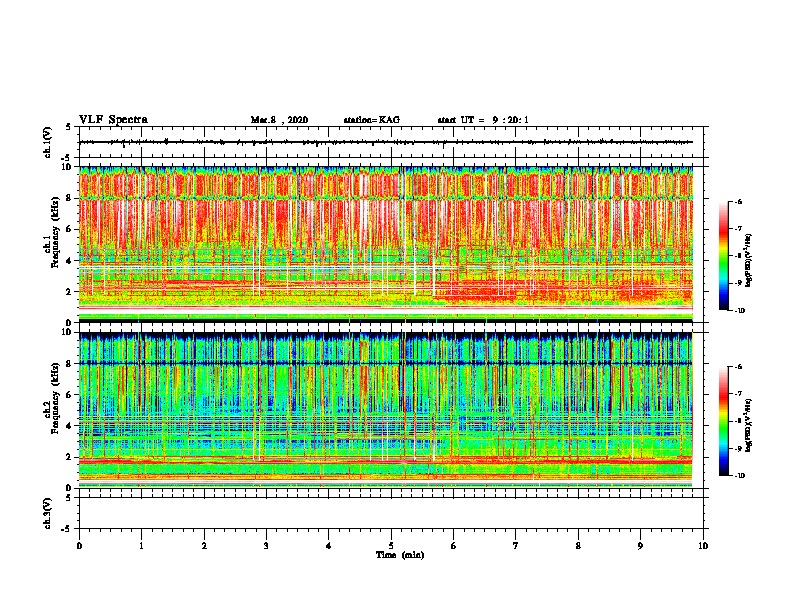
Task: Click the ch.1 frequency tick label "6"
Action: [69, 229]
